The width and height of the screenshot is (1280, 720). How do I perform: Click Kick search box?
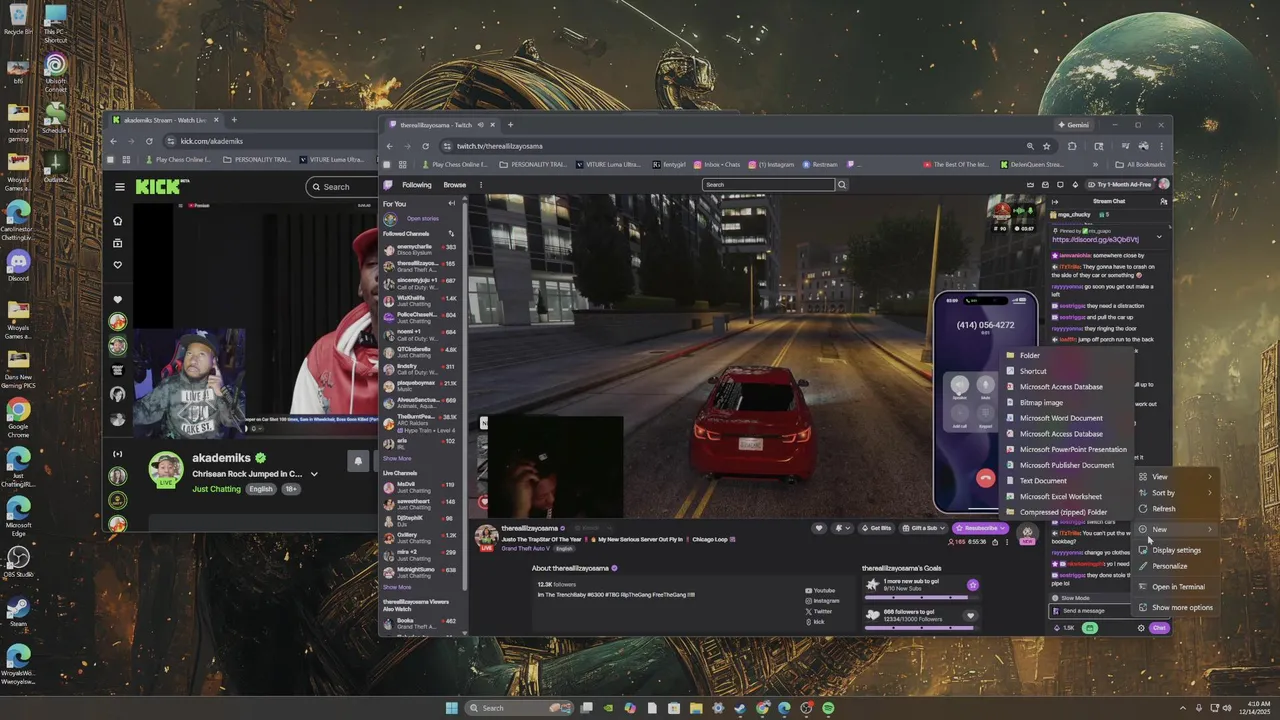[x=340, y=186]
